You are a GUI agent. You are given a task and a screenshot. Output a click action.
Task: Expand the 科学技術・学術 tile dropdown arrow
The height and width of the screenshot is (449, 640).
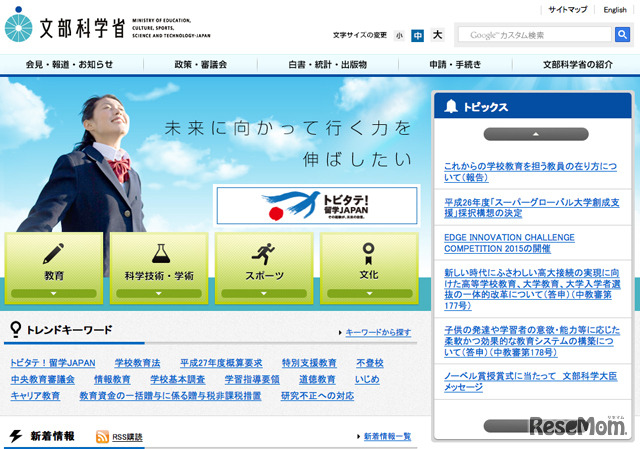coord(159,293)
